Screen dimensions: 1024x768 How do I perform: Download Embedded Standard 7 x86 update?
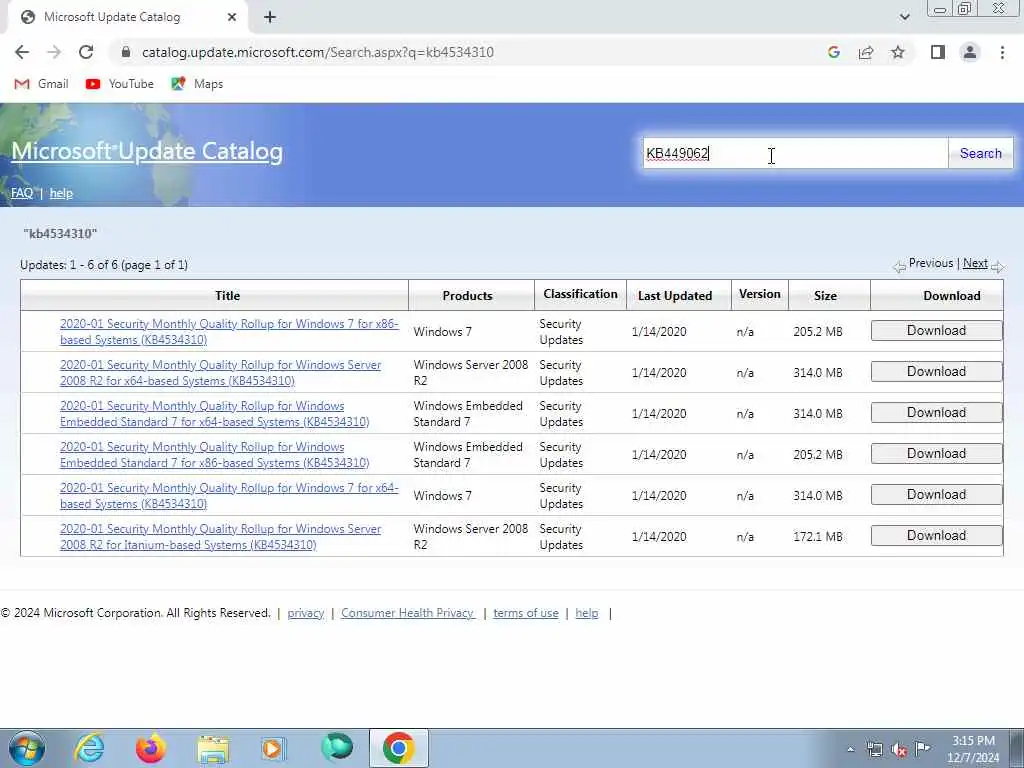[936, 454]
